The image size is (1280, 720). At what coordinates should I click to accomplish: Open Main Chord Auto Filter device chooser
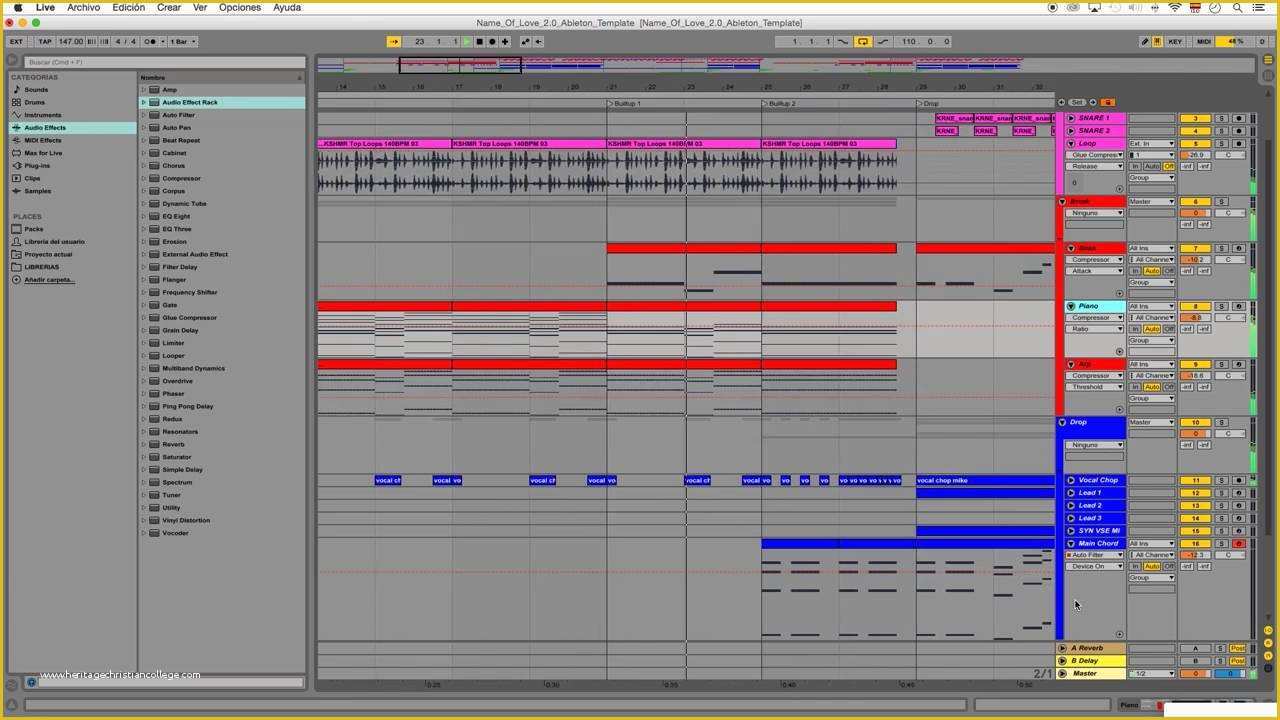[1095, 555]
